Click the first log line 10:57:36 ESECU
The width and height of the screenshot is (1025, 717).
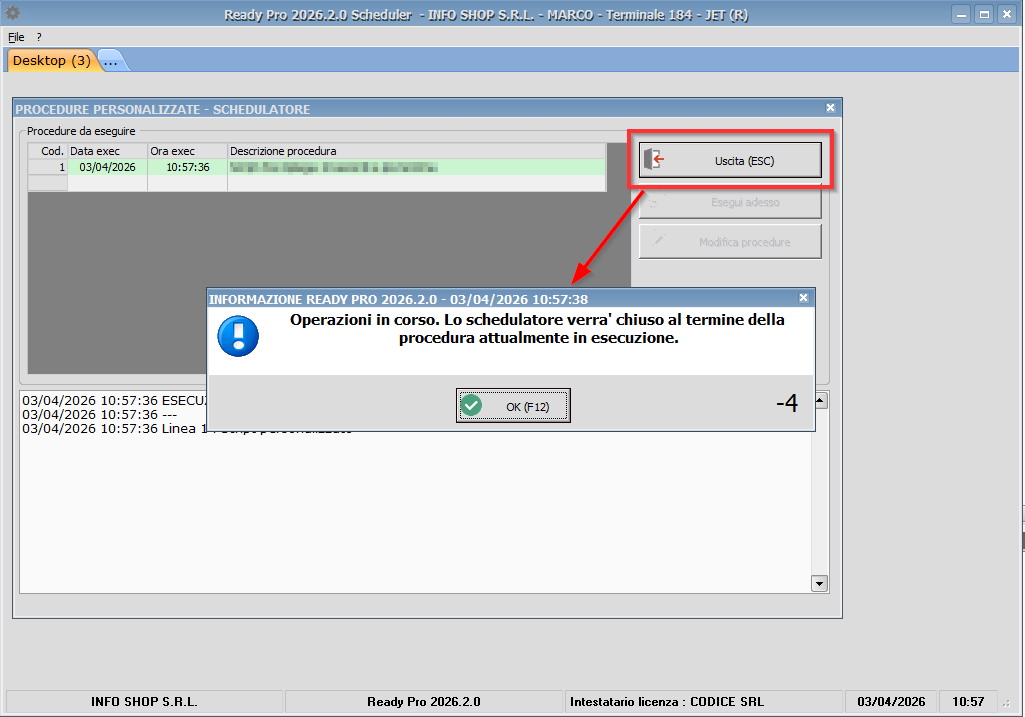tap(114, 400)
